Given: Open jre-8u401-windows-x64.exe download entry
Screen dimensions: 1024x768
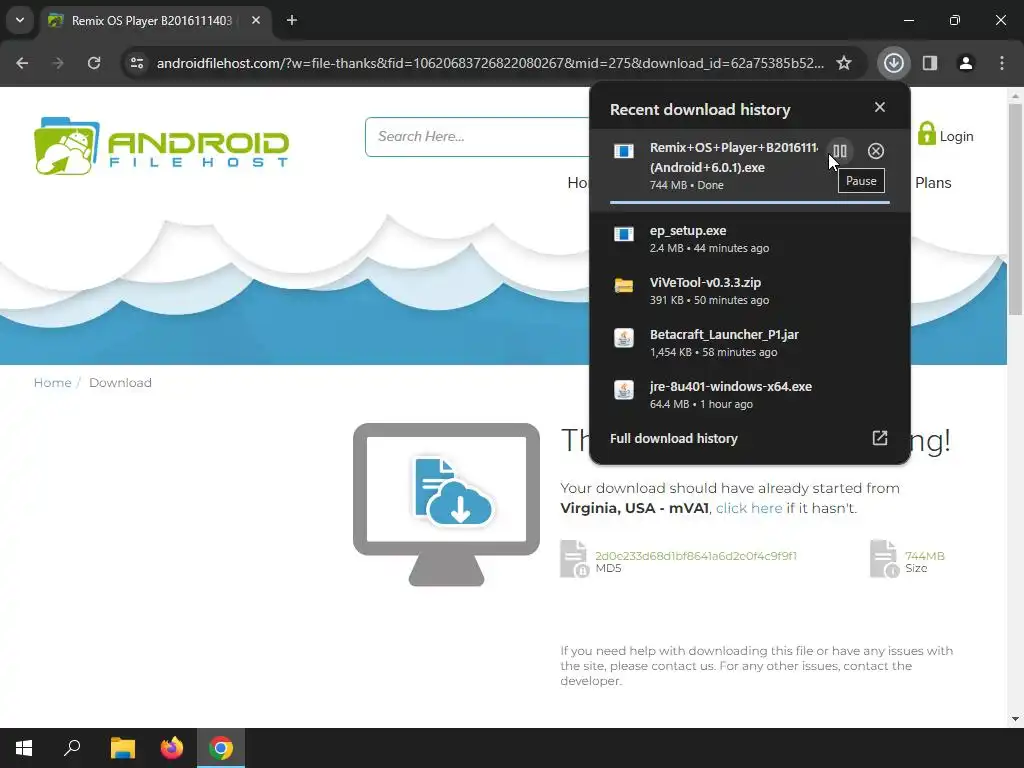Looking at the screenshot, I should point(750,394).
